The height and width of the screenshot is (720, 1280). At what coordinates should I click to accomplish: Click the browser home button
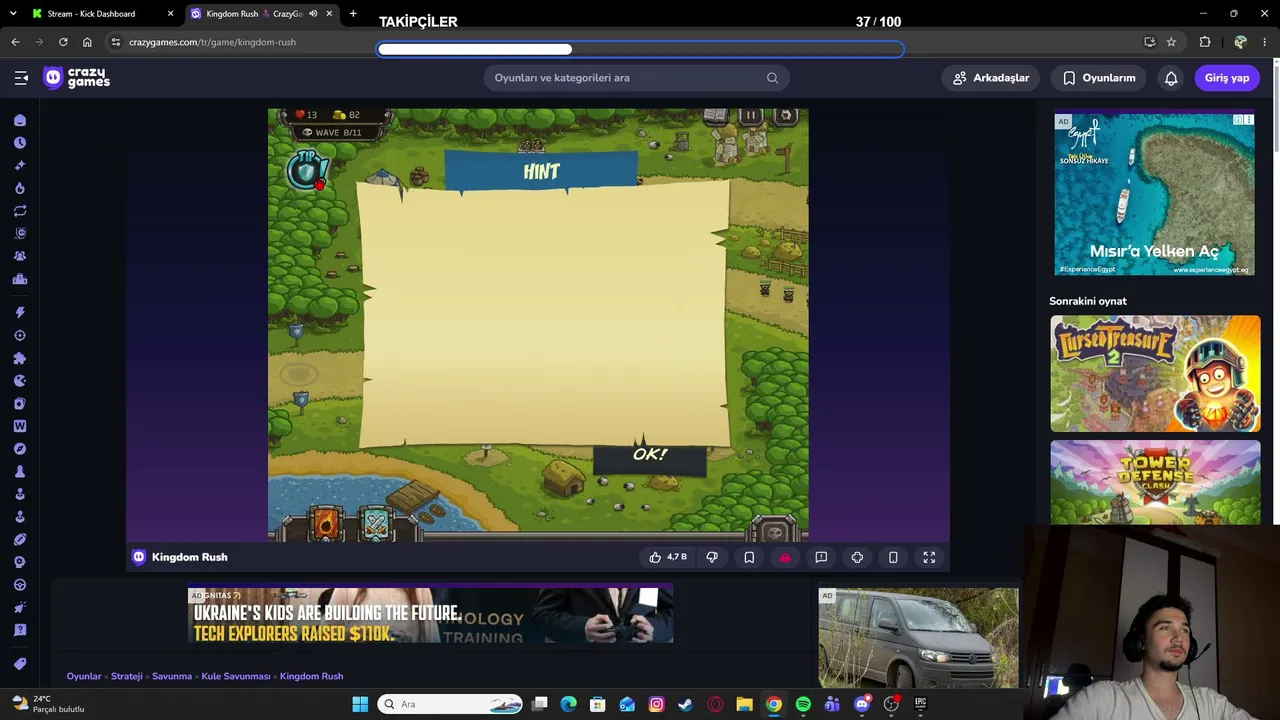point(87,42)
